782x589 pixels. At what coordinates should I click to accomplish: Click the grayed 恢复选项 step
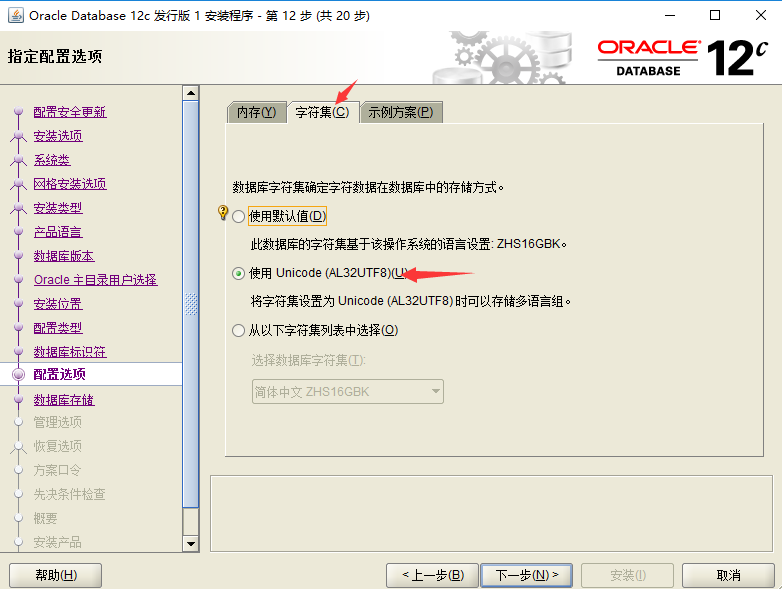click(57, 446)
